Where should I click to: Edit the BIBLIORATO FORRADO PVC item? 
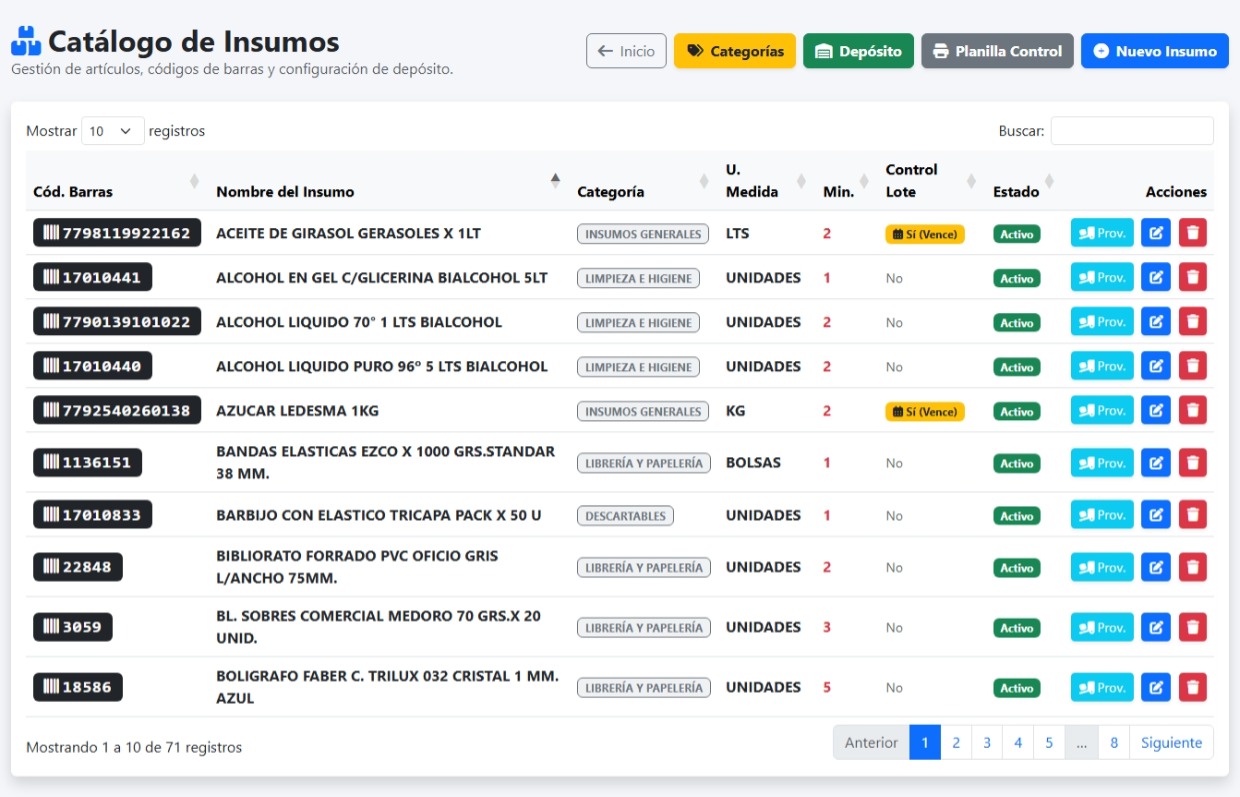click(1155, 567)
